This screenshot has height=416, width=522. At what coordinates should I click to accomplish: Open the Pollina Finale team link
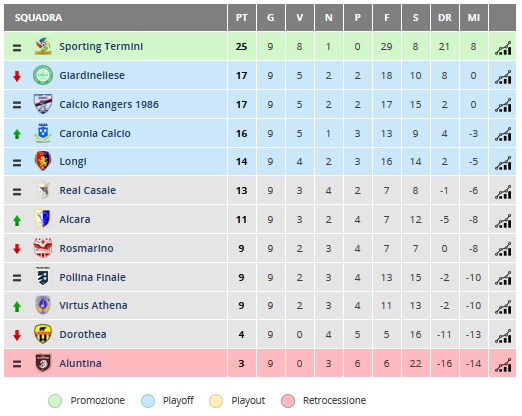pos(93,277)
